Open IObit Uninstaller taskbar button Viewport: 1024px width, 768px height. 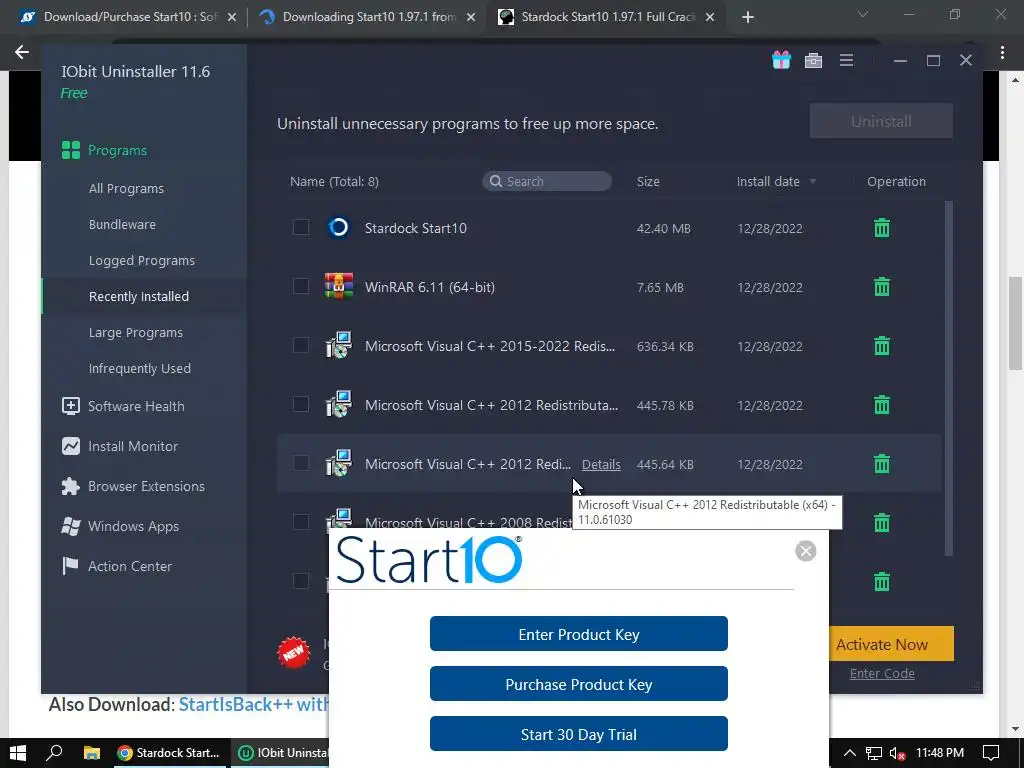pos(281,753)
